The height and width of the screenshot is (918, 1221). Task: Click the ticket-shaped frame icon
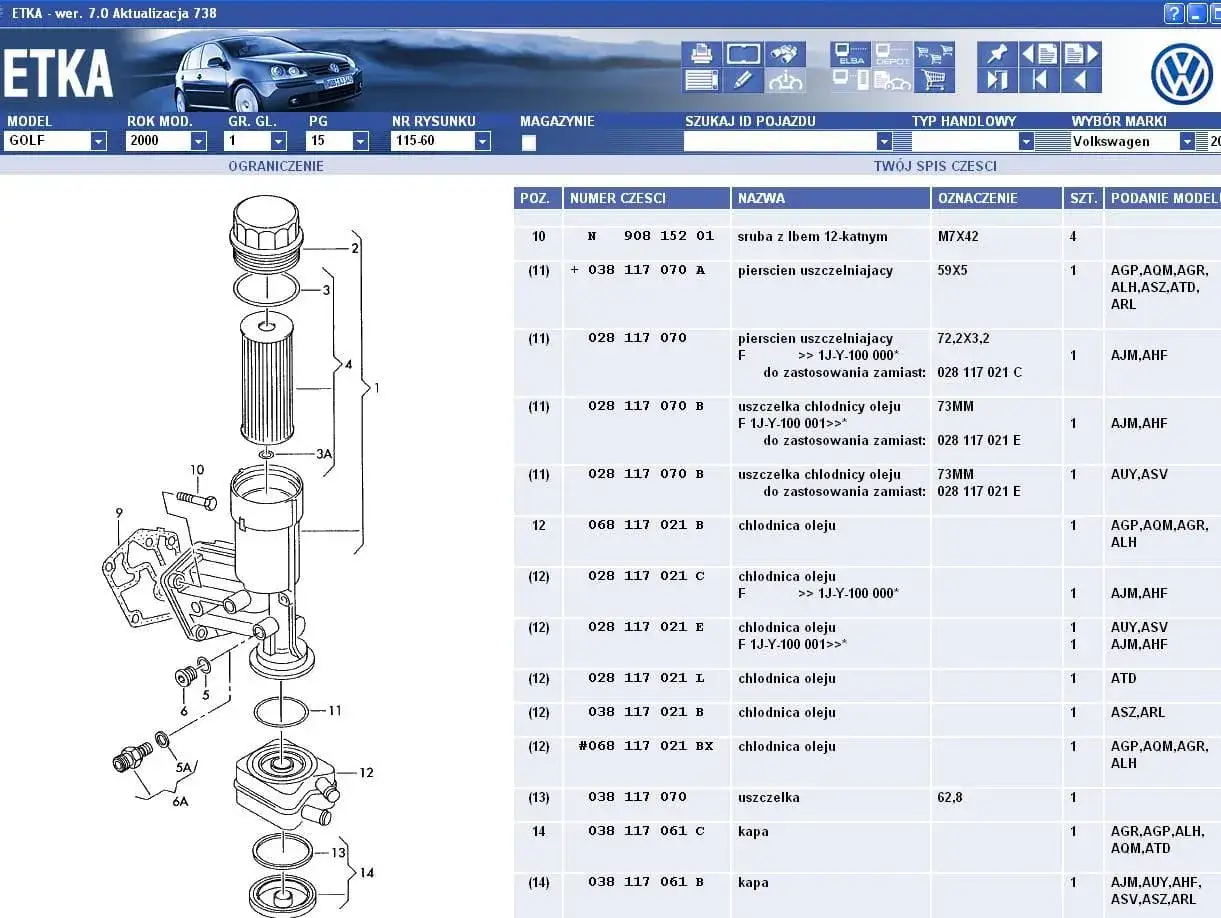click(x=743, y=54)
